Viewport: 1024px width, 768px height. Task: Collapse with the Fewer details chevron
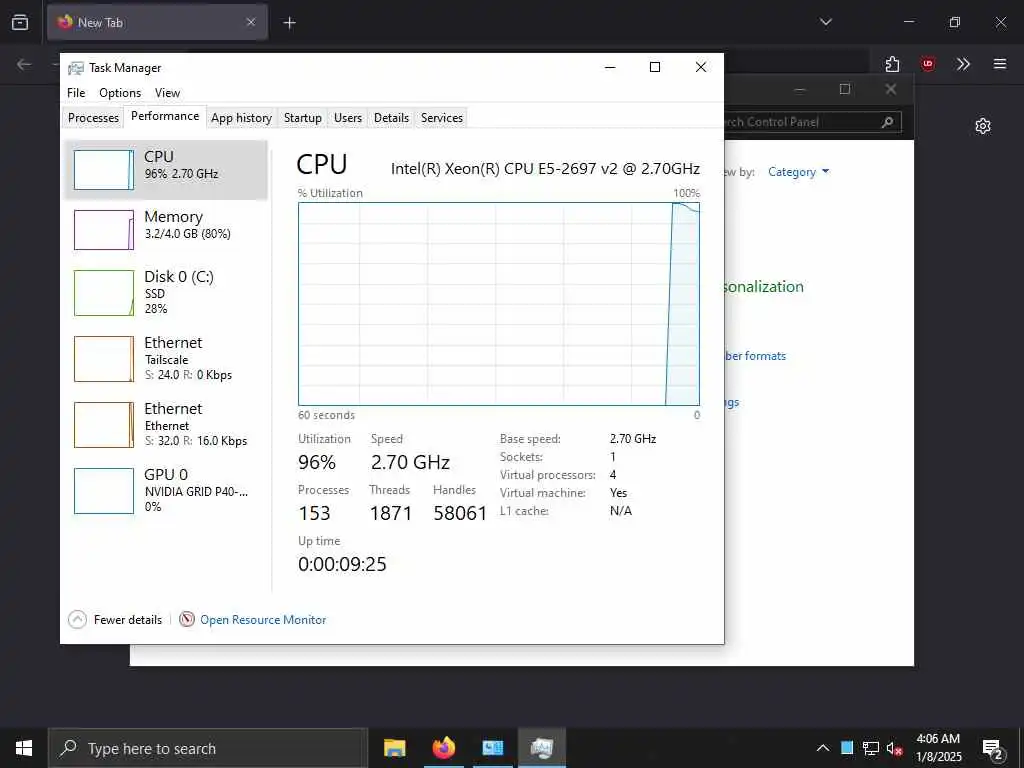tap(77, 619)
